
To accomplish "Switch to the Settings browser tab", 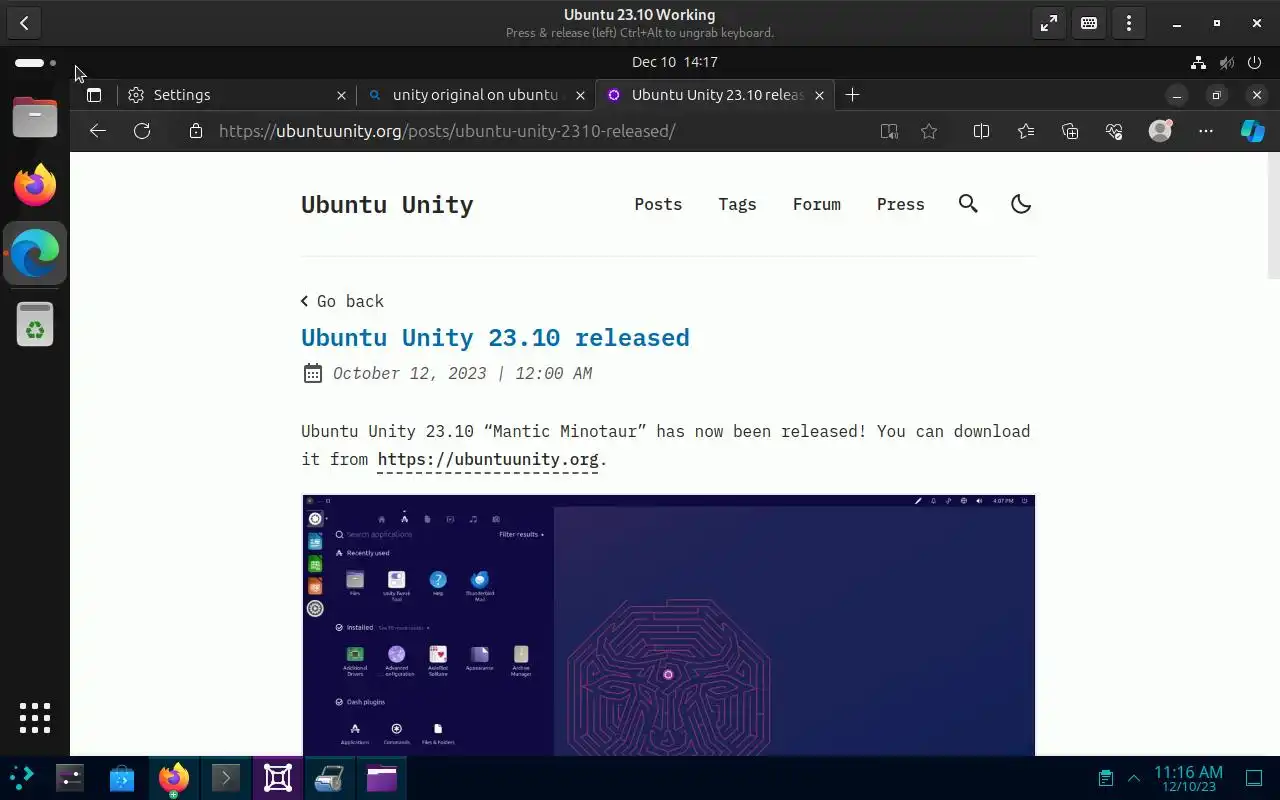I will (238, 95).
